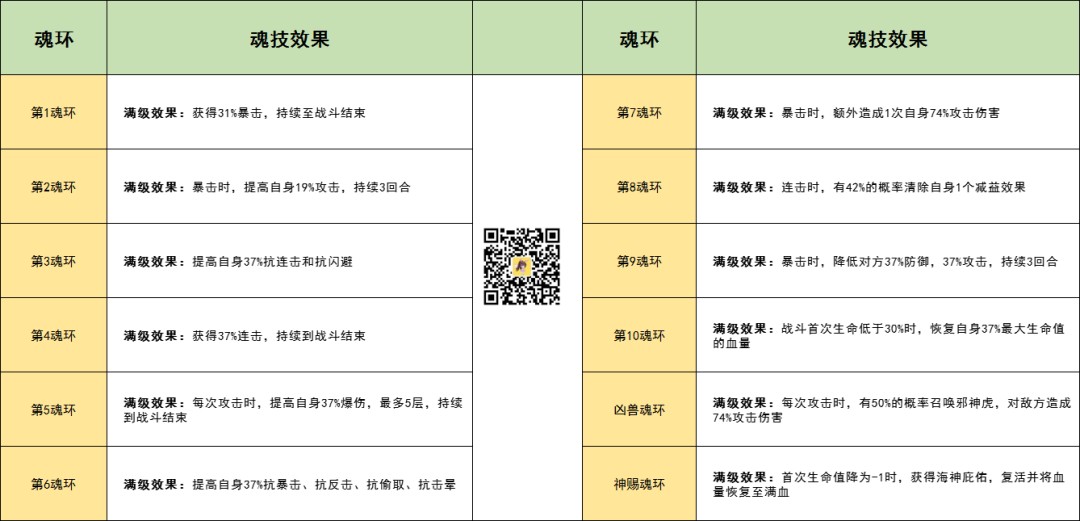Select the 第1魂环 cell
The height and width of the screenshot is (521, 1080).
pyautogui.click(x=54, y=112)
